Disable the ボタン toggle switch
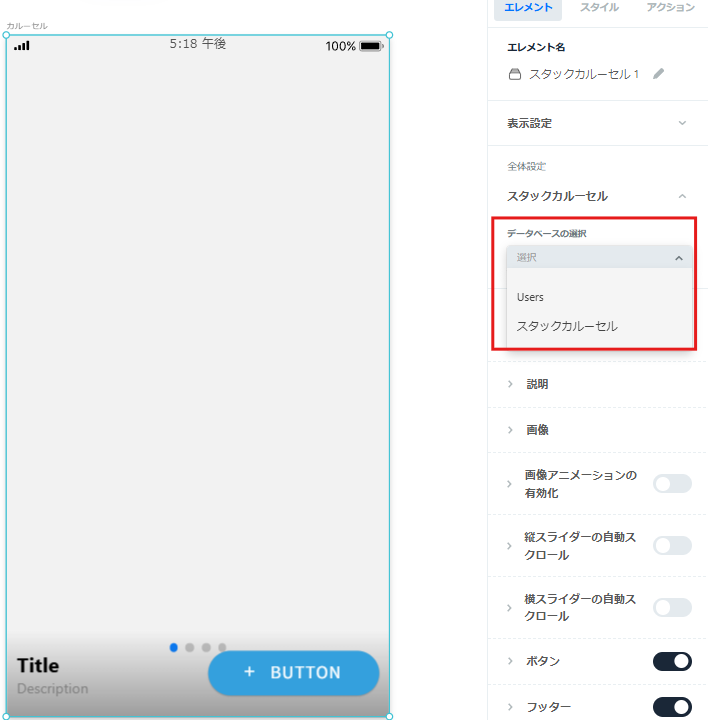The width and height of the screenshot is (708, 720). (x=672, y=661)
